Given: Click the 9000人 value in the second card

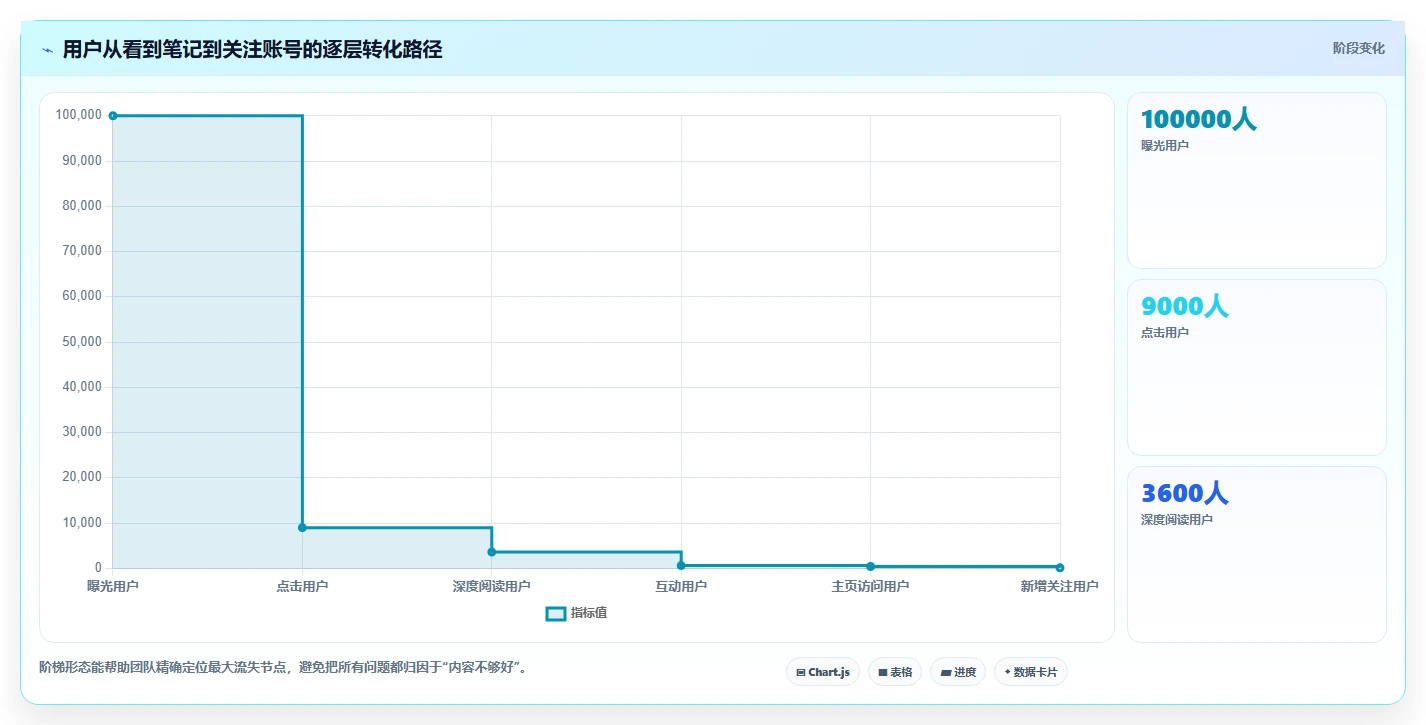Looking at the screenshot, I should point(1184,306).
